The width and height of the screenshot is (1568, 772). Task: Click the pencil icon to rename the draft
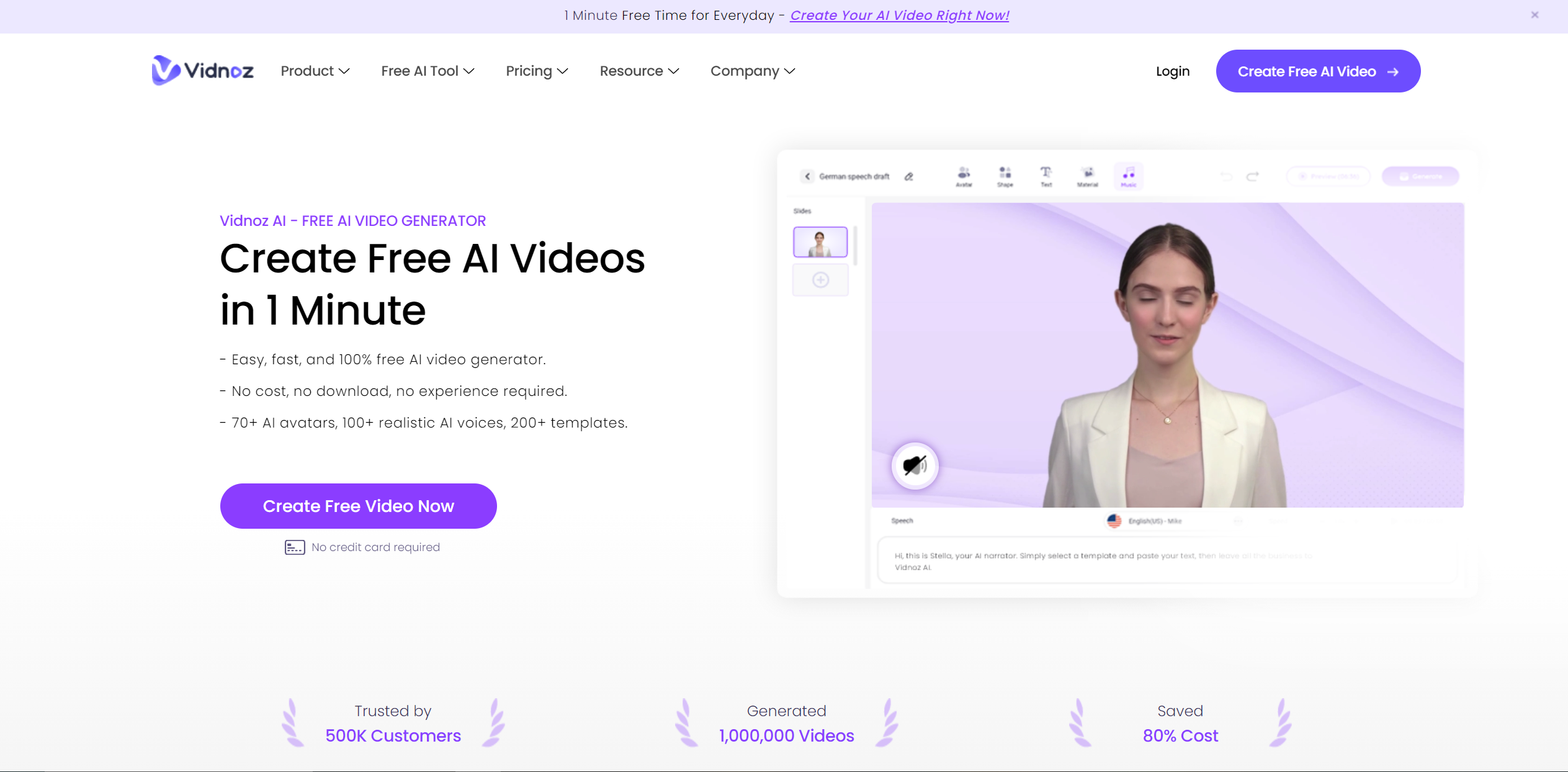(908, 176)
